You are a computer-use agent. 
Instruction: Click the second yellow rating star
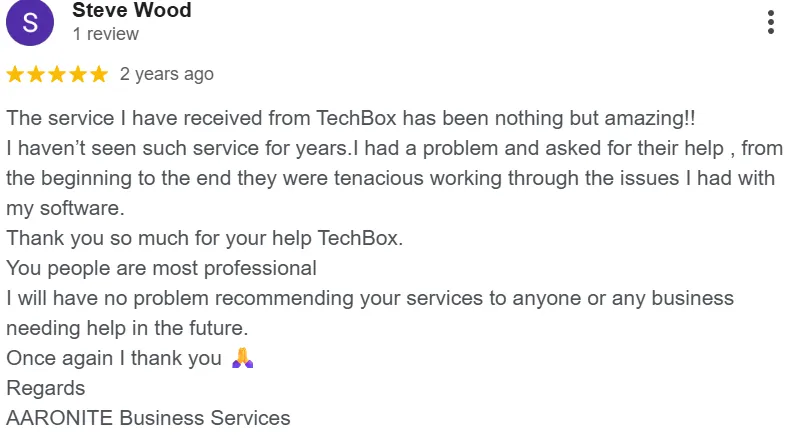36,74
